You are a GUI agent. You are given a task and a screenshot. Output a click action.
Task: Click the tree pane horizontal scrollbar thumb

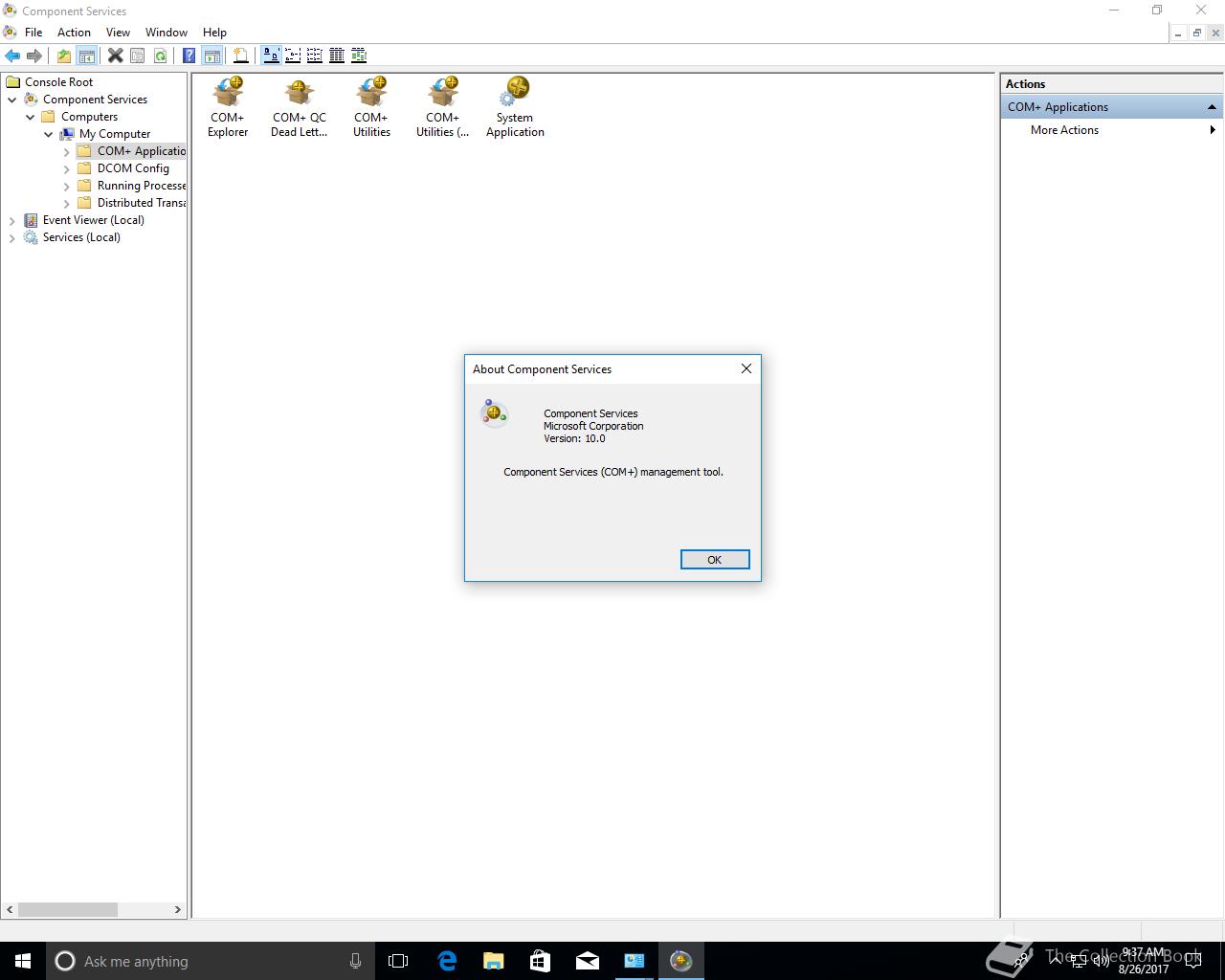[68, 909]
